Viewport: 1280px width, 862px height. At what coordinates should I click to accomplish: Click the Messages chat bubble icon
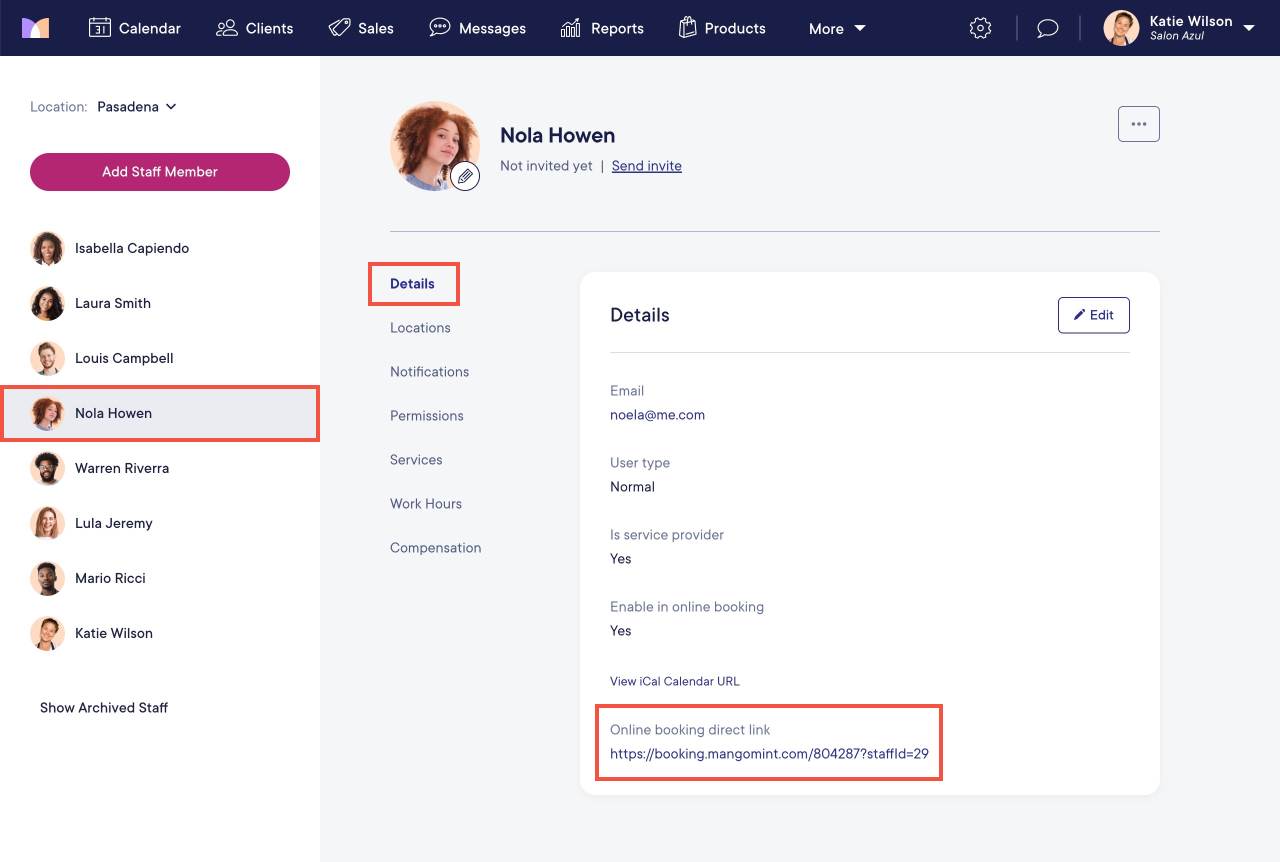point(439,28)
